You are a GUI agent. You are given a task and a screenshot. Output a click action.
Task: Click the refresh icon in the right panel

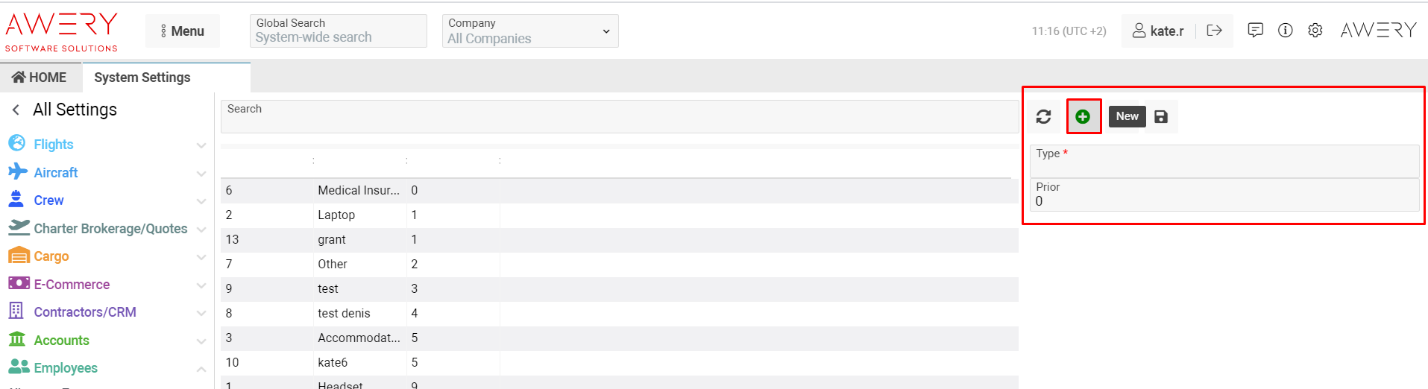(1043, 117)
